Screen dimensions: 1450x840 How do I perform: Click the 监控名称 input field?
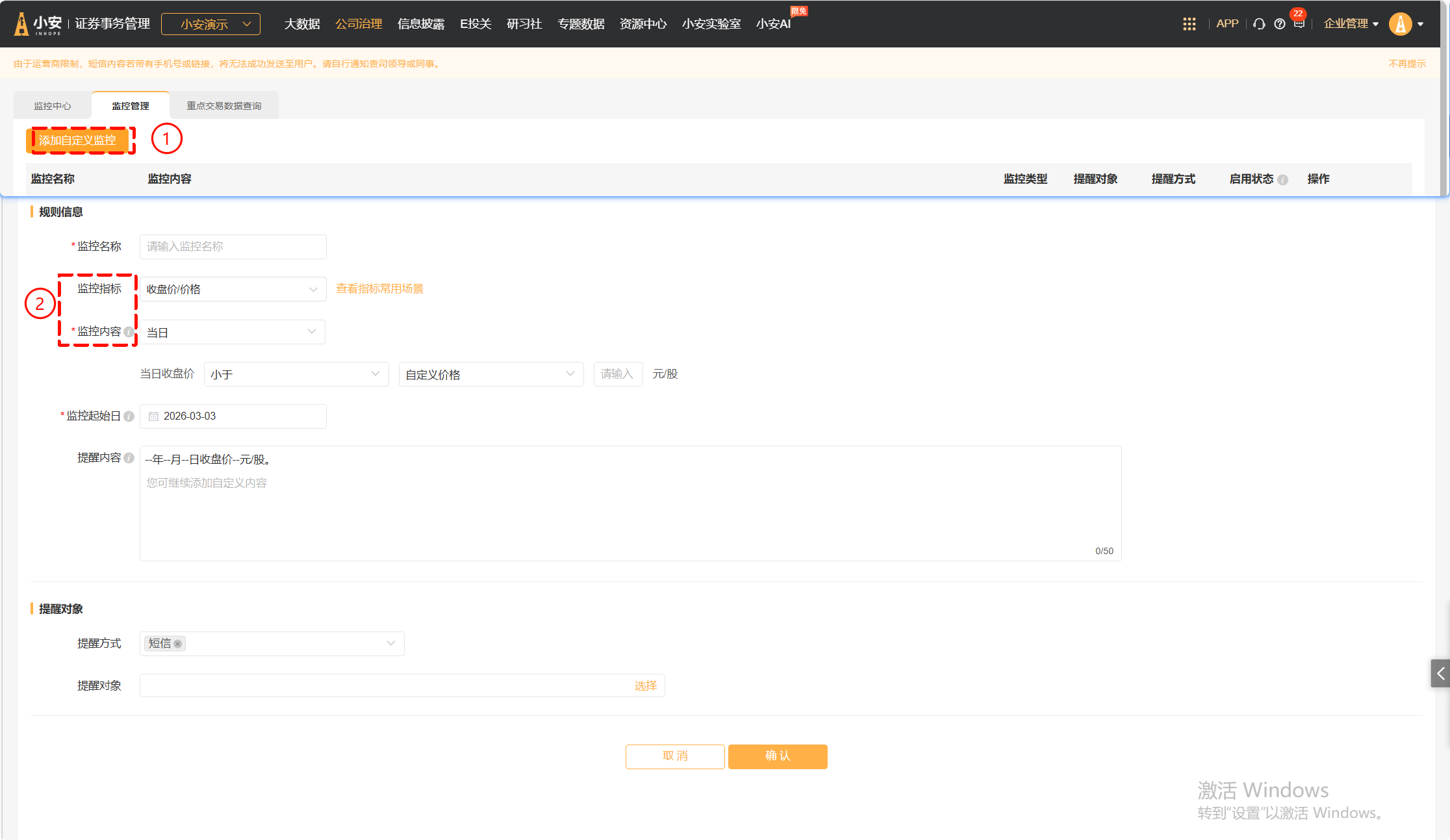pos(233,247)
